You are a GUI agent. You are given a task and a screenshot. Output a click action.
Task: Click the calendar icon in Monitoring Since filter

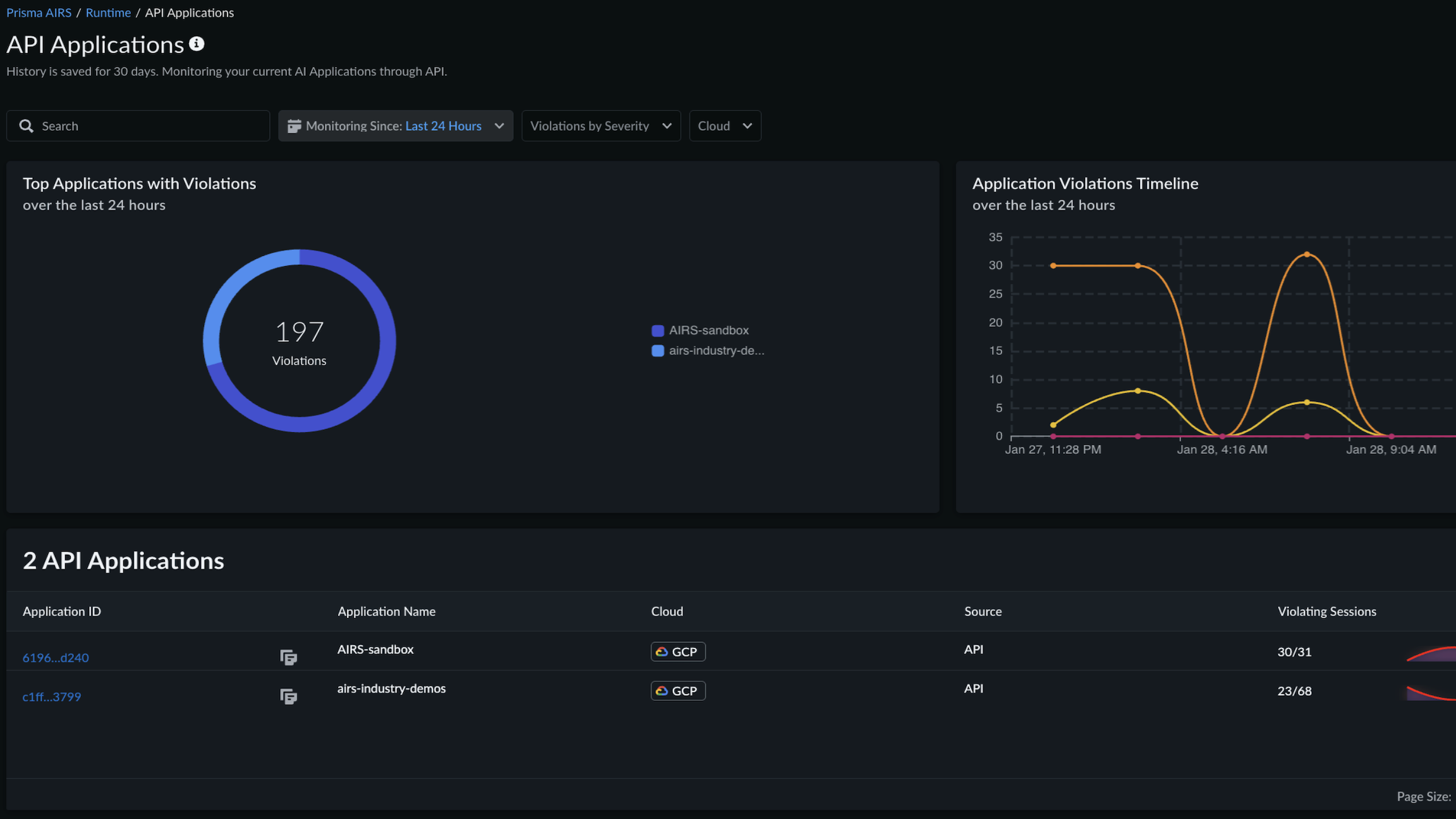coord(294,126)
